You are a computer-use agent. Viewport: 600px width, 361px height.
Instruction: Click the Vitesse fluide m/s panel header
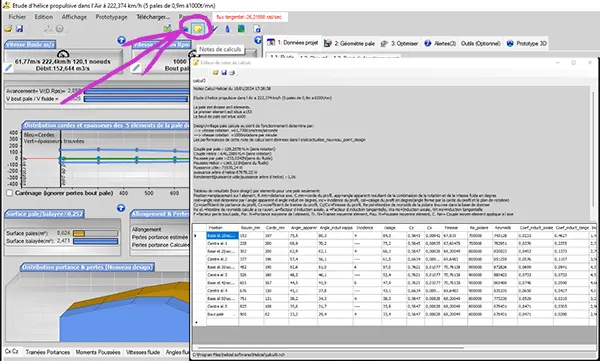point(30,44)
